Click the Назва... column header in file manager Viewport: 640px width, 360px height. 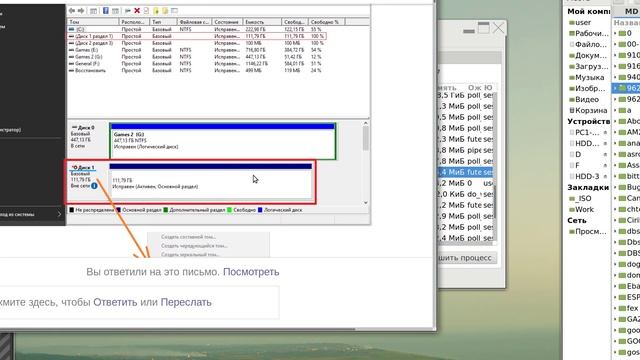click(x=627, y=22)
